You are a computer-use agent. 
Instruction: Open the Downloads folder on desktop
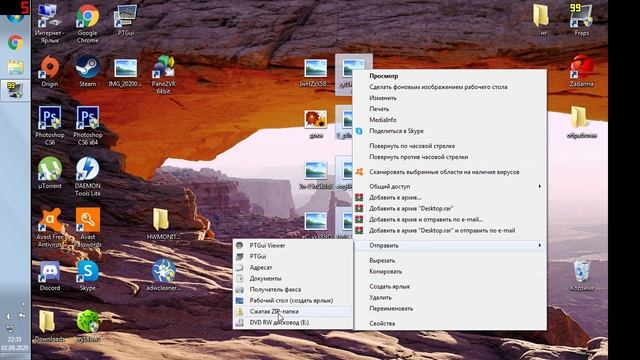[x=49, y=326]
